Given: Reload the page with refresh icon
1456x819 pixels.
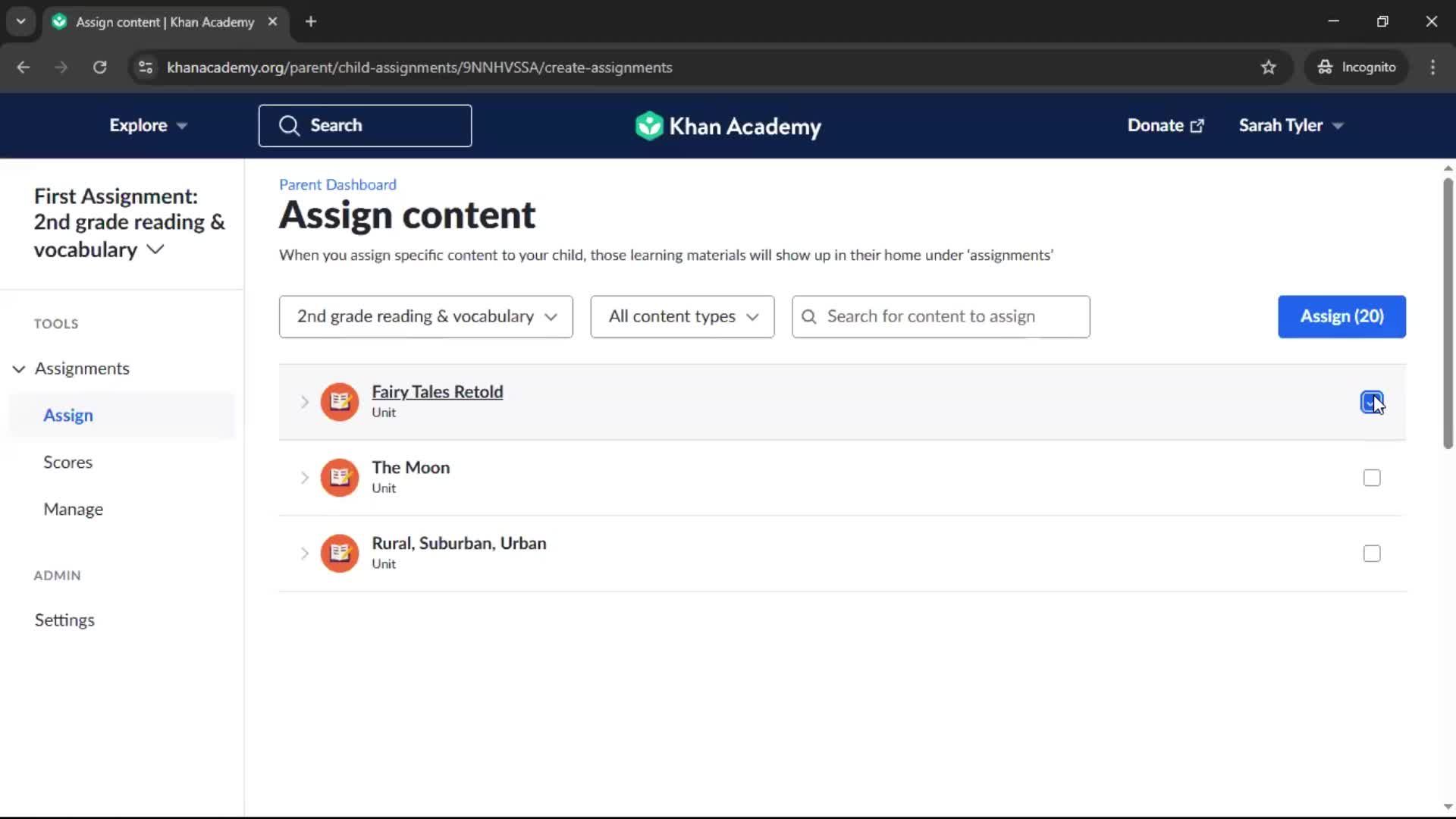Looking at the screenshot, I should click(x=99, y=67).
